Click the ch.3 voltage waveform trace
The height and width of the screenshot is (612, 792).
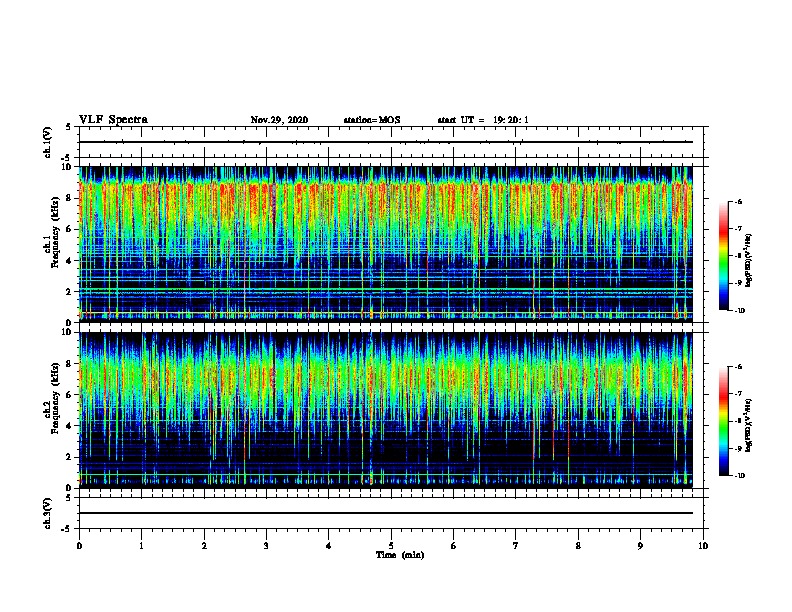pos(385,513)
